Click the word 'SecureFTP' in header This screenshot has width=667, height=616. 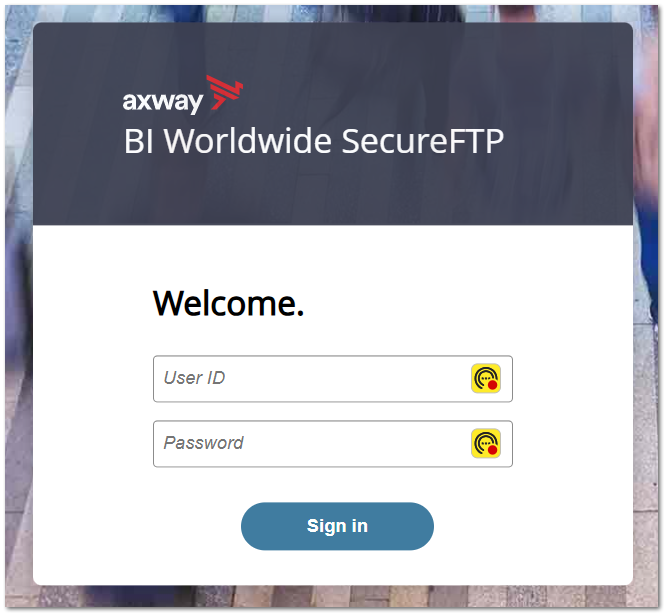(x=422, y=141)
